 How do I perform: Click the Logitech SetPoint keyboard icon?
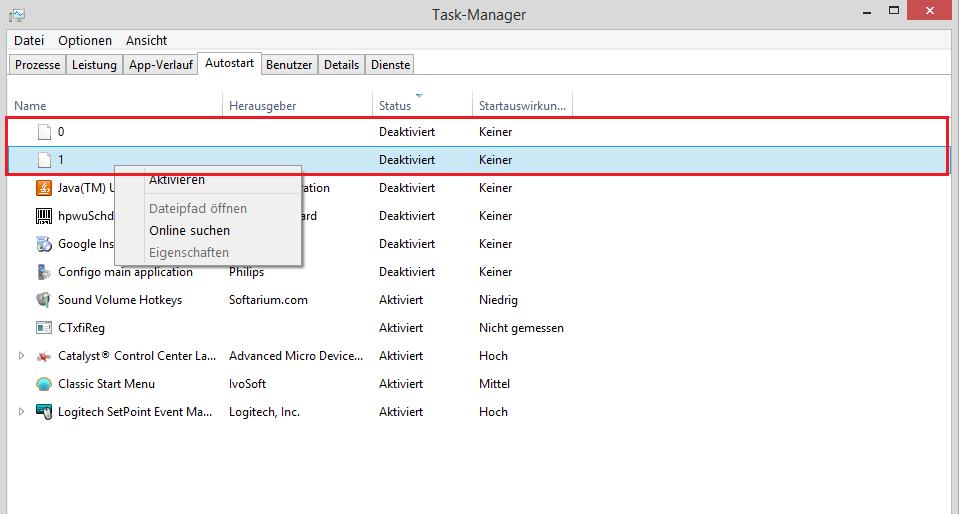[x=44, y=412]
